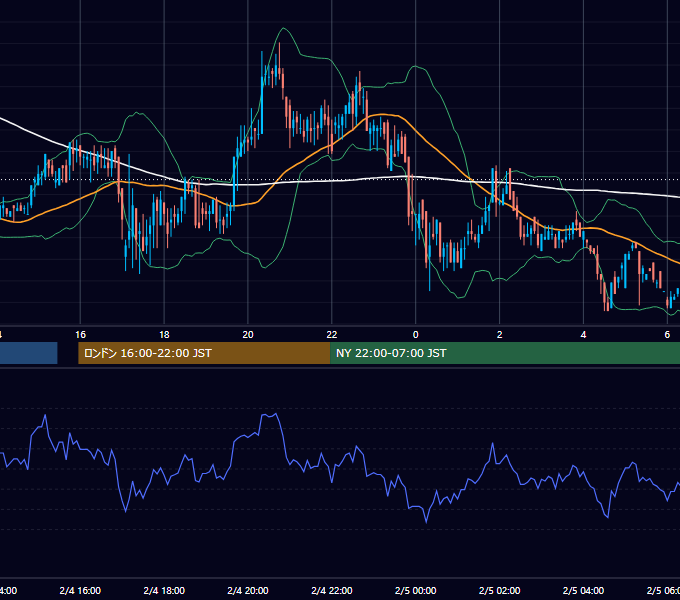
Task: Click the "2/4 18:00" date label on the oscillator axis
Action: pos(164,590)
